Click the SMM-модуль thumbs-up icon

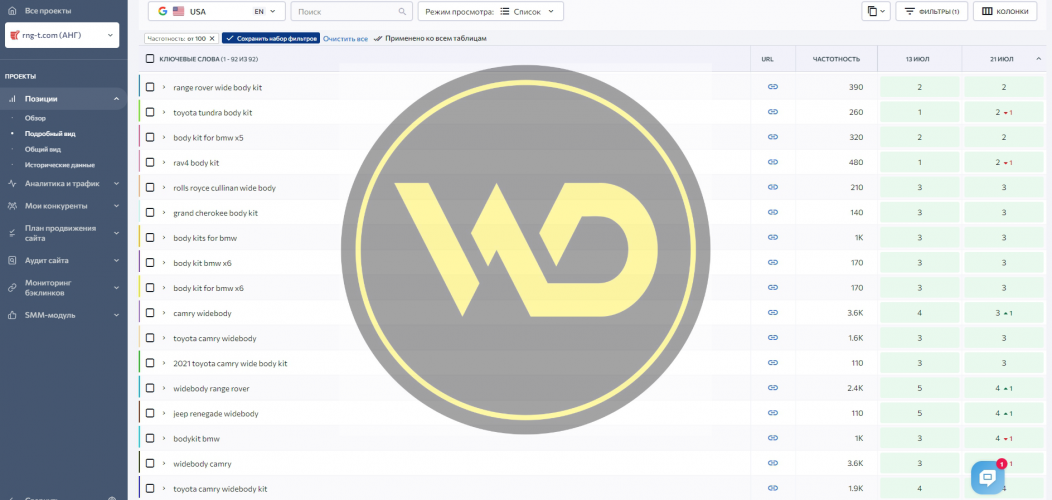(x=12, y=315)
